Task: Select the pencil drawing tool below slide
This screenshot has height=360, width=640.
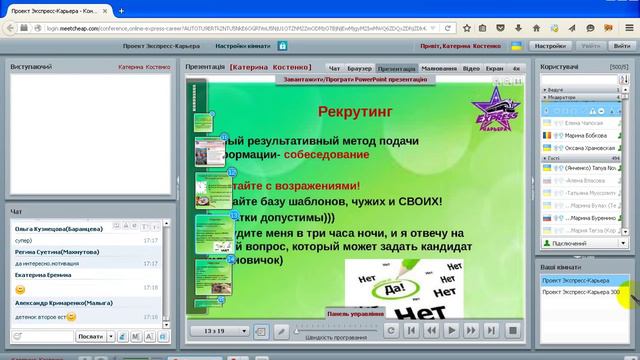Action: (281, 331)
